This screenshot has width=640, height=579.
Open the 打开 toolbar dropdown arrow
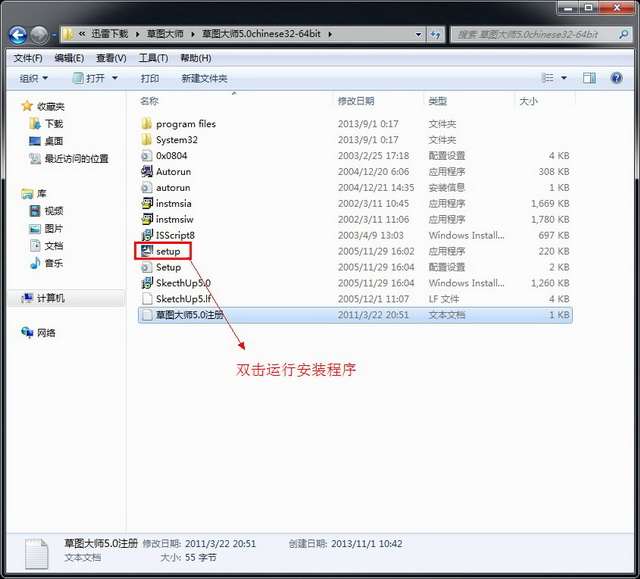114,78
